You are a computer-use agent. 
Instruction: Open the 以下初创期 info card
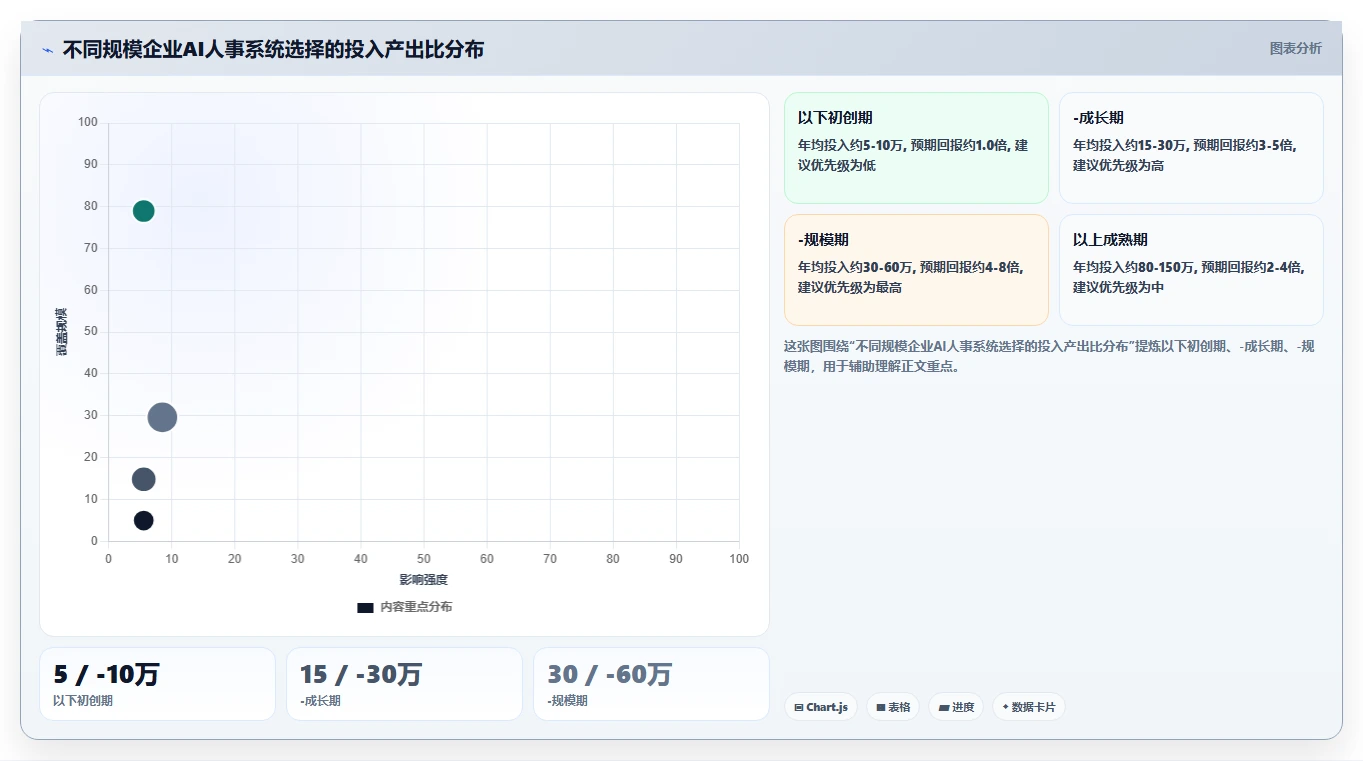click(916, 148)
